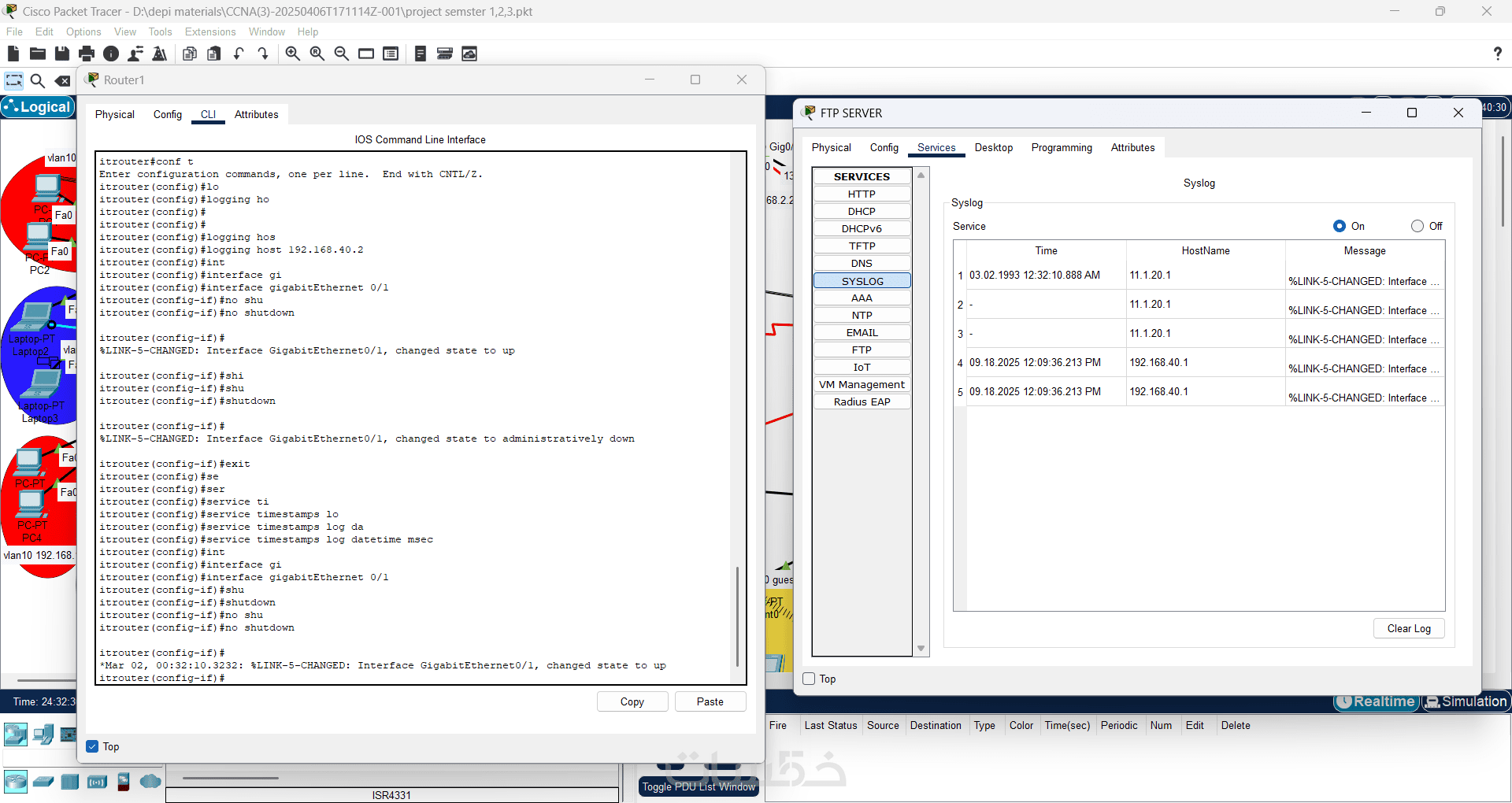Open the User Profile toolbar icon

click(135, 54)
